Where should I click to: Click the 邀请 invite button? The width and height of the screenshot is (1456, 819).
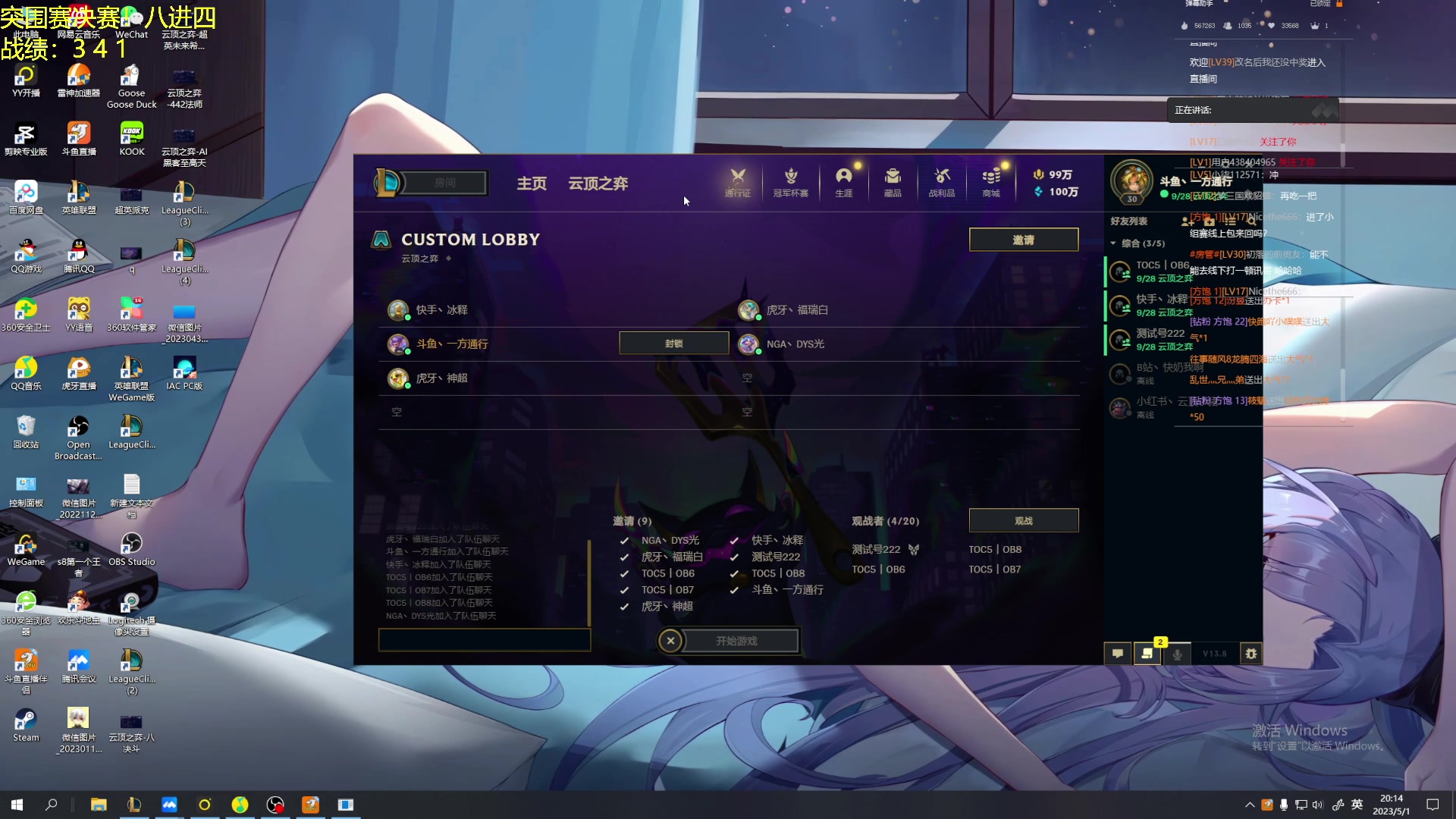1023,240
